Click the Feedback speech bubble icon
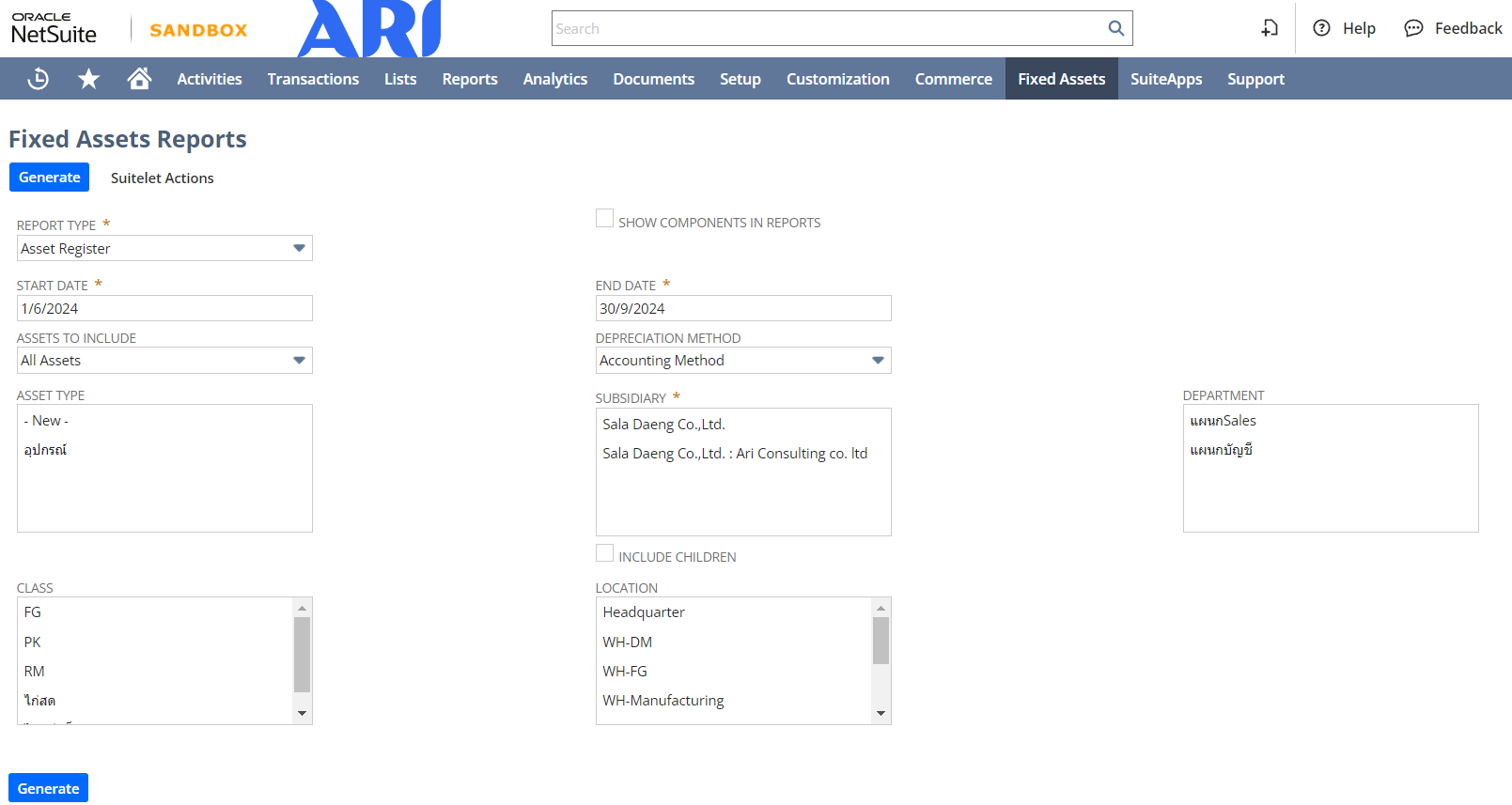This screenshot has height=805, width=1512. click(1413, 28)
